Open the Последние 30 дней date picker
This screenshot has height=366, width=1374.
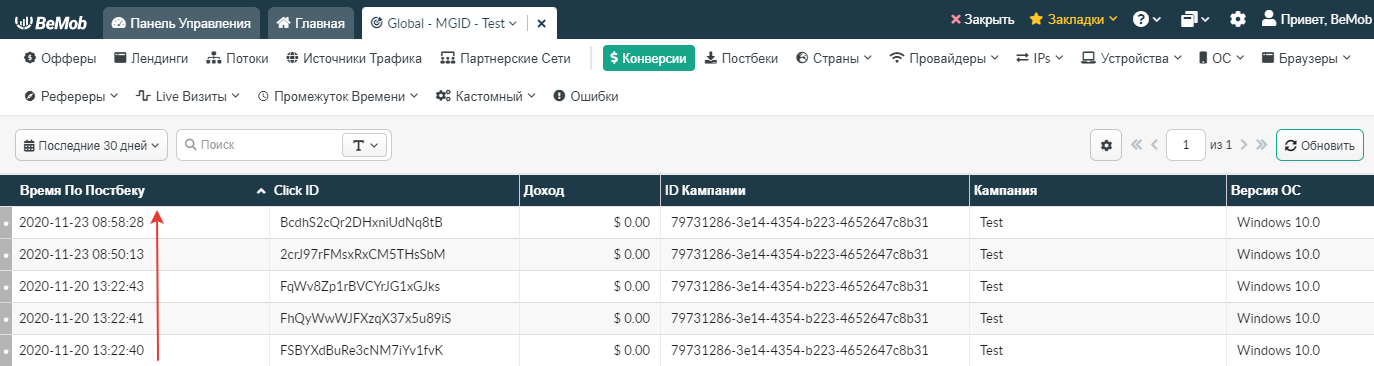91,145
